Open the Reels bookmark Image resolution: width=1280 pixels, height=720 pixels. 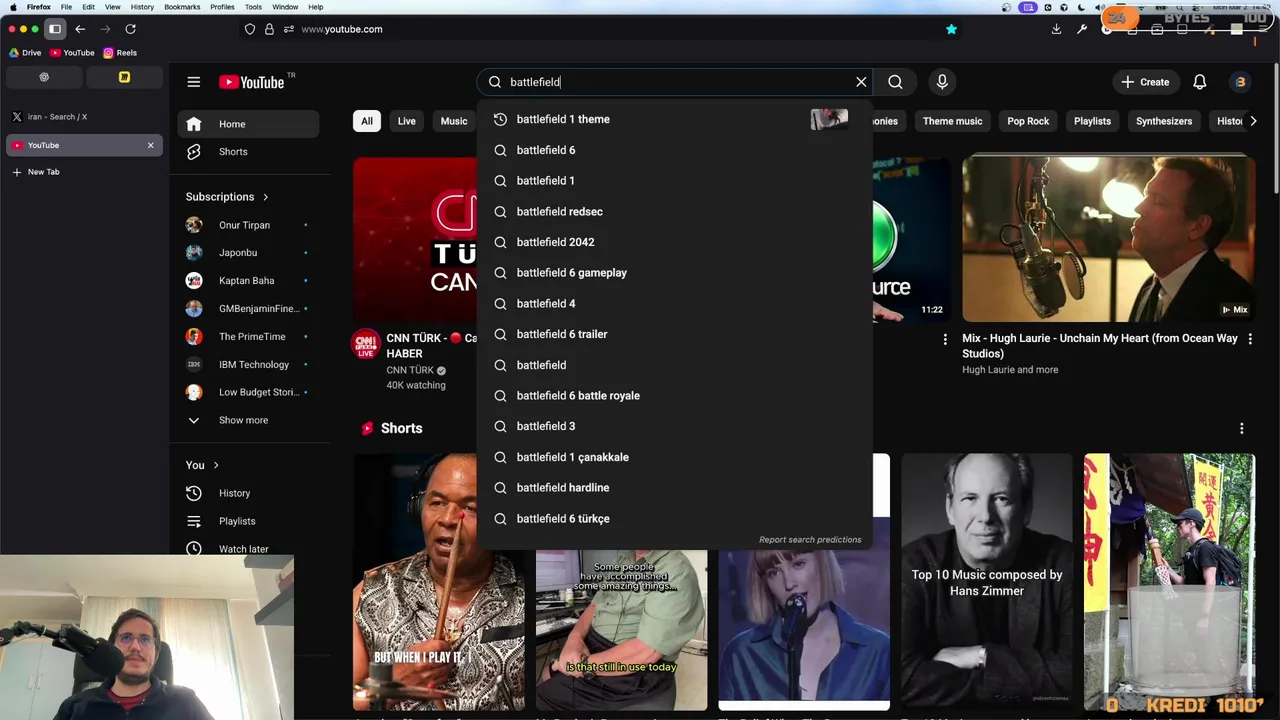coord(120,53)
